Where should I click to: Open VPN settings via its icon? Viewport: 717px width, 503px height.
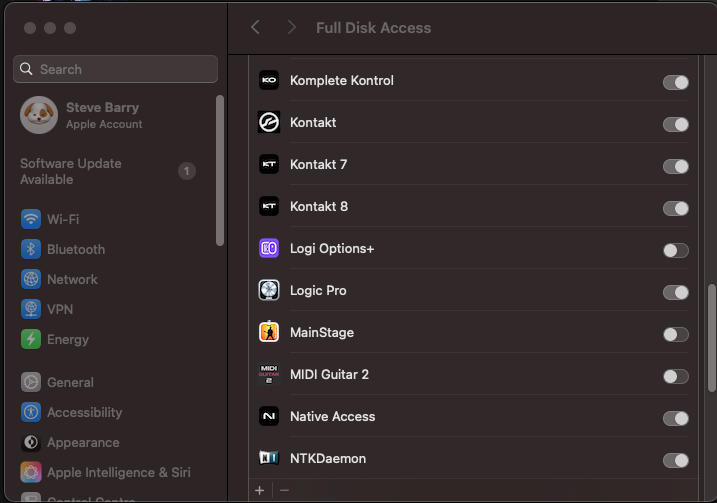coord(31,309)
